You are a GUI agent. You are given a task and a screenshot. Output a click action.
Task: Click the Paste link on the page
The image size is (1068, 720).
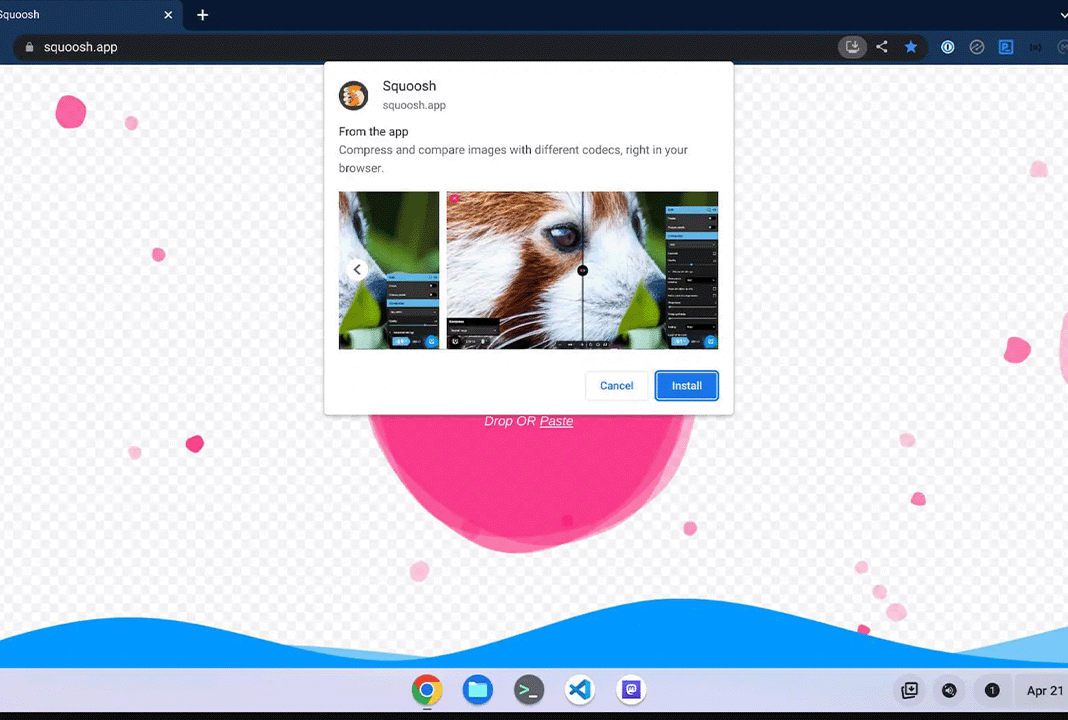[556, 421]
